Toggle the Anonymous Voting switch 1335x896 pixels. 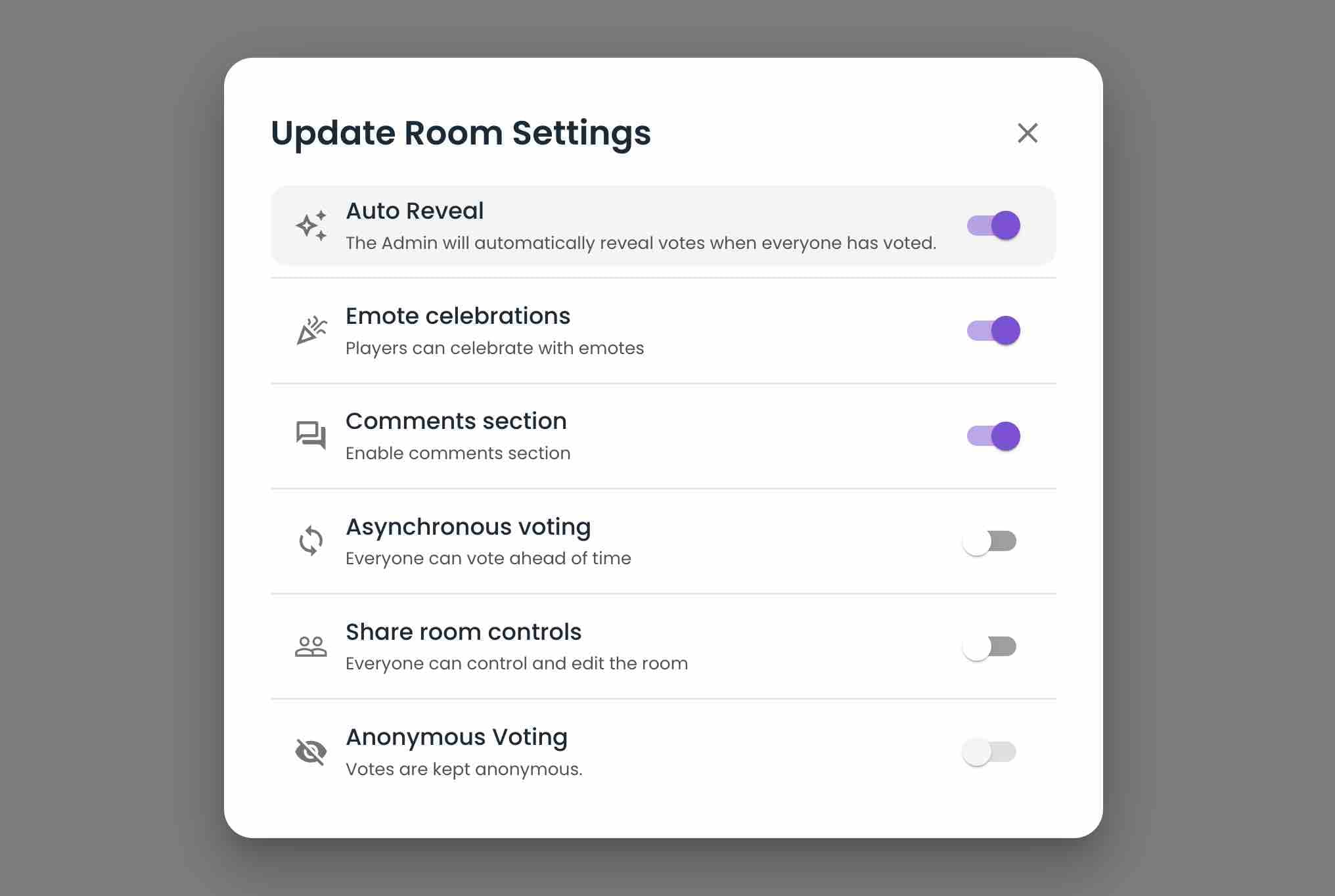point(989,751)
